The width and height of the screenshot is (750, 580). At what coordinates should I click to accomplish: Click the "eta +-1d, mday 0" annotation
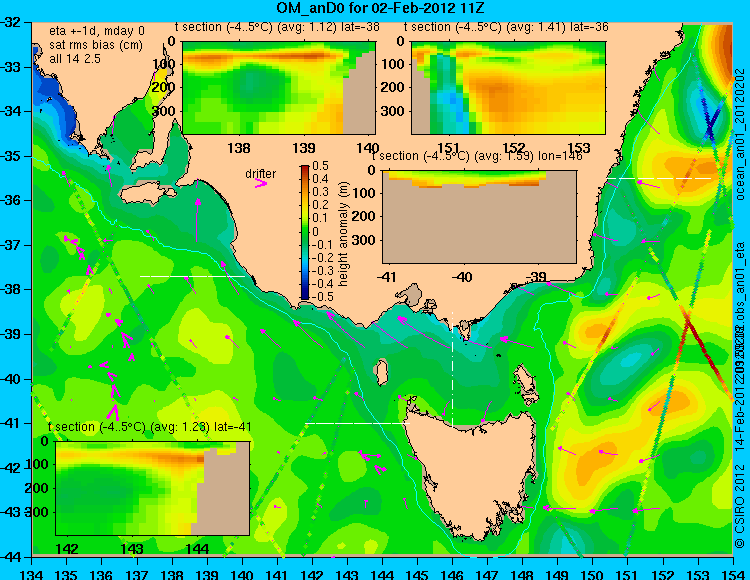pos(97,31)
